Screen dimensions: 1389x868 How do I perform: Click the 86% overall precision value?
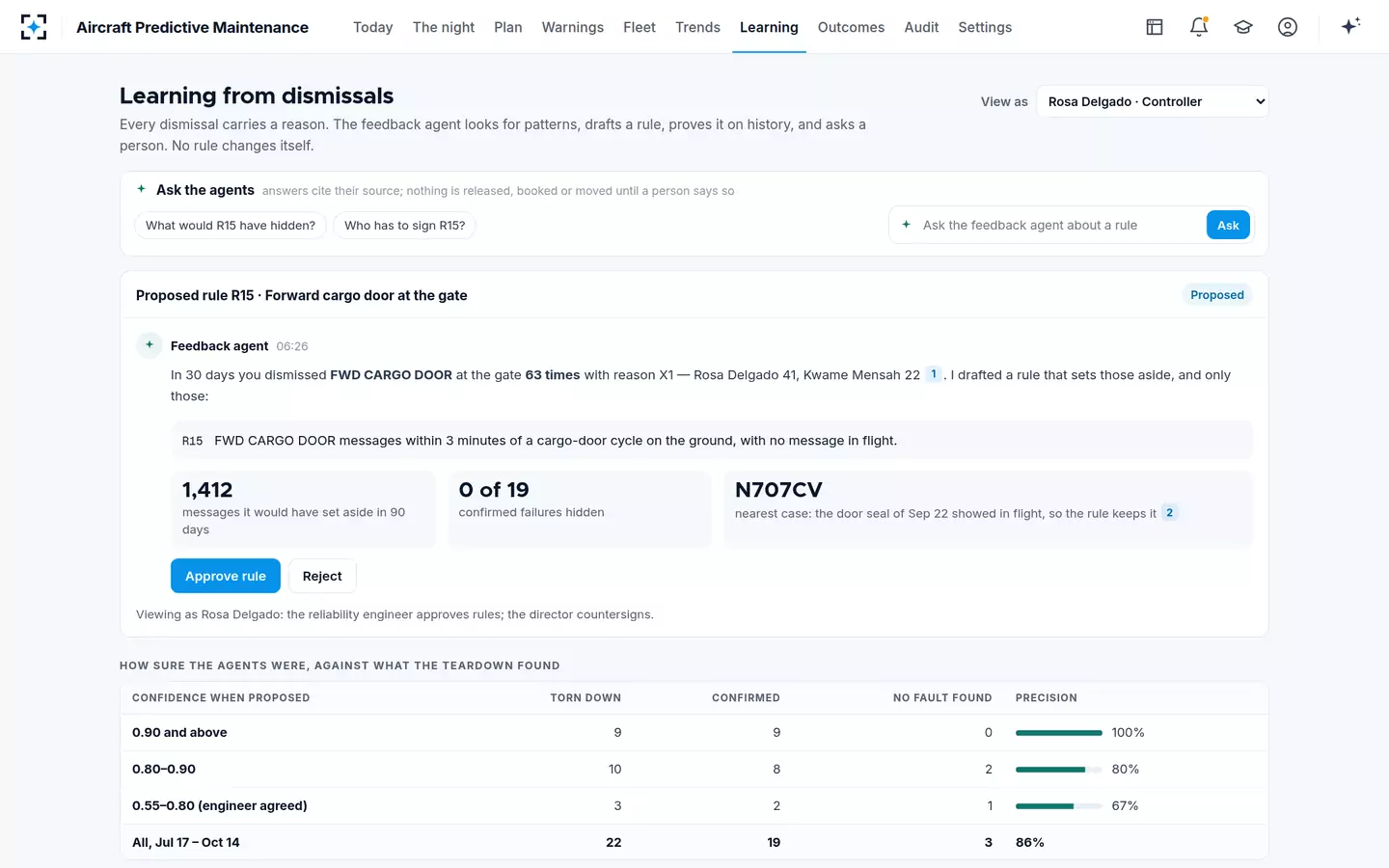1030,843
